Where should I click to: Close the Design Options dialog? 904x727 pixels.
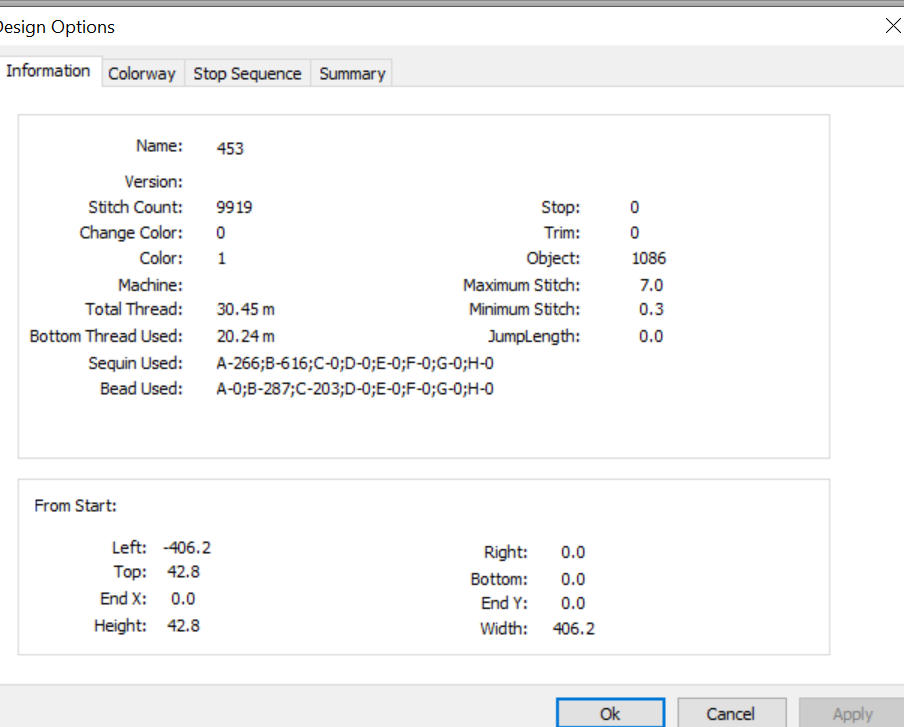coord(893,26)
